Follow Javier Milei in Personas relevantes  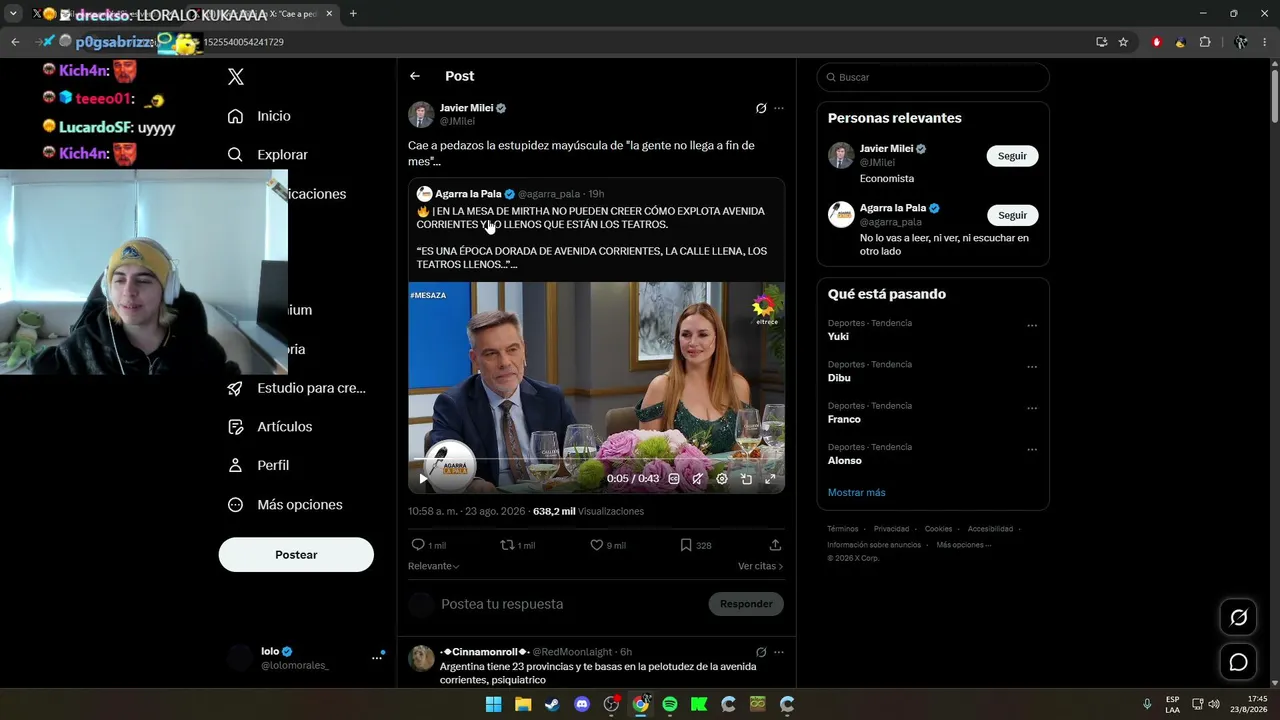pos(1012,156)
